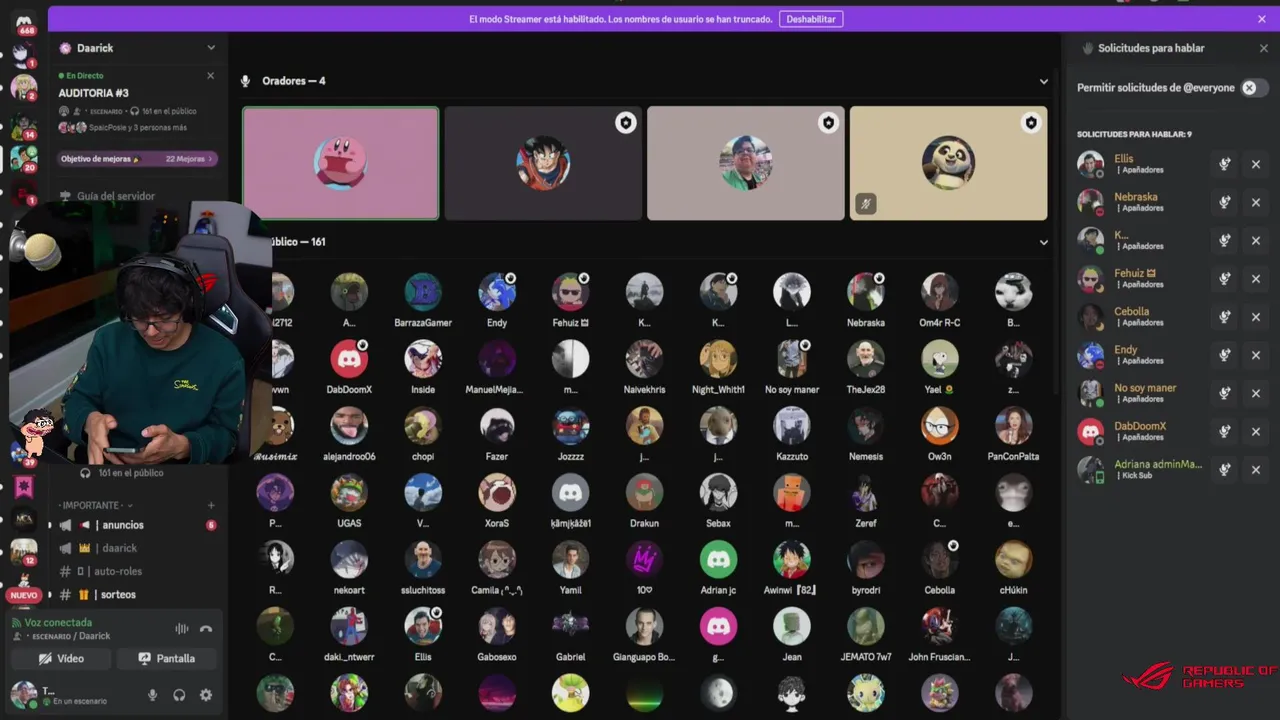The image size is (1280, 720).
Task: Collapse the Oradores section
Action: 1043,81
